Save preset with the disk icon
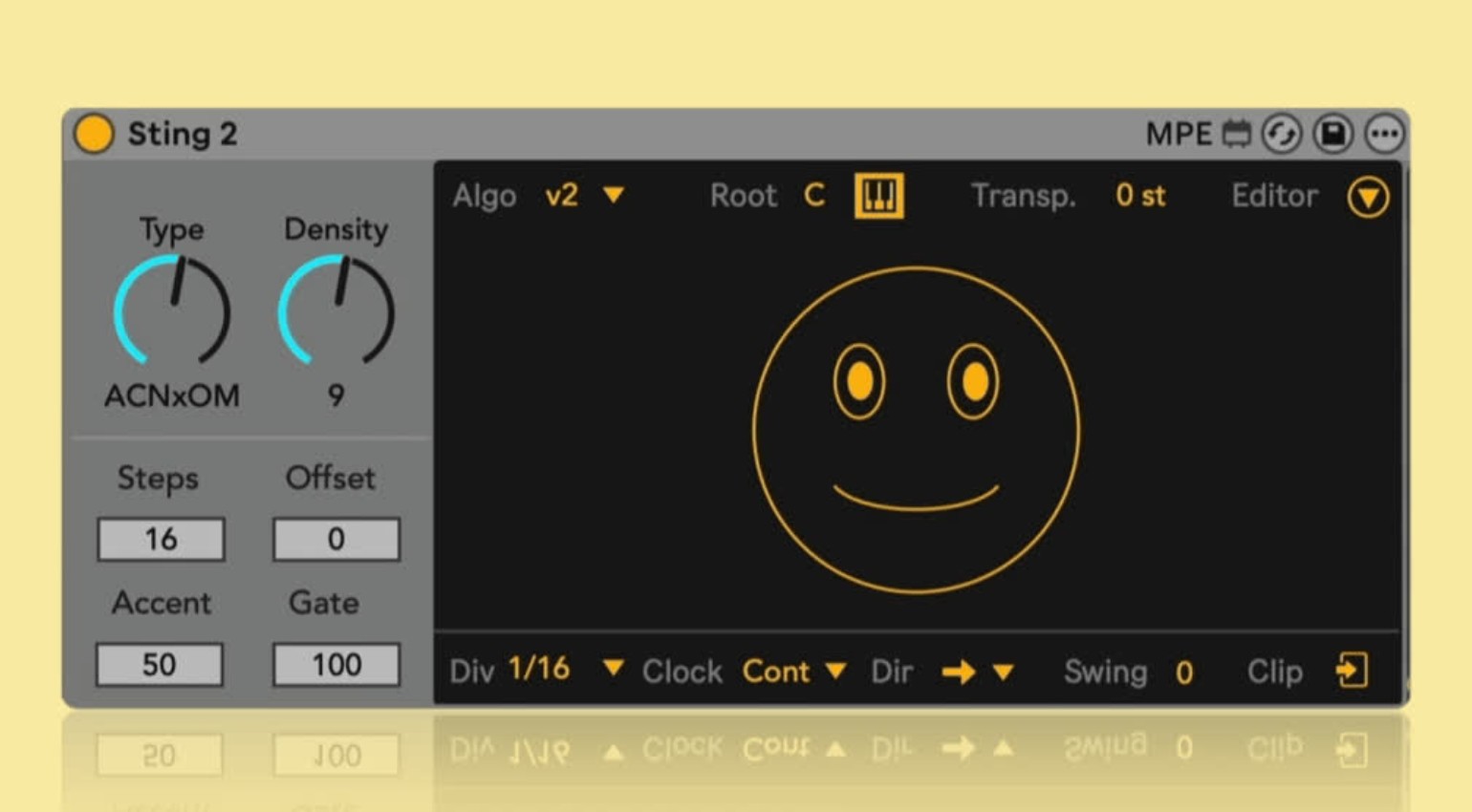The height and width of the screenshot is (812, 1472). point(1333,134)
